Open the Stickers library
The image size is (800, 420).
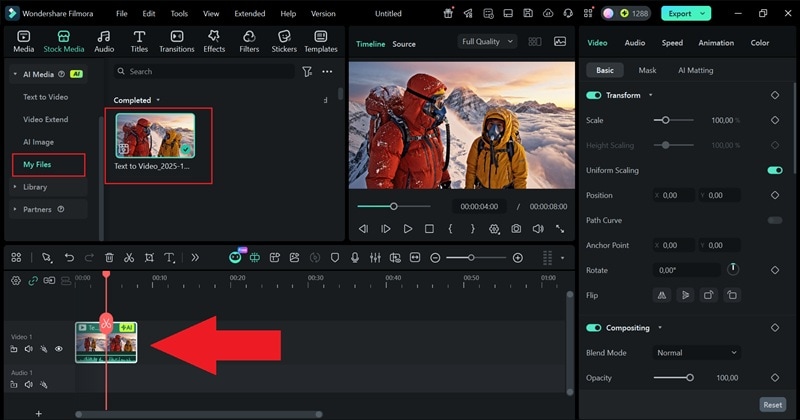284,41
